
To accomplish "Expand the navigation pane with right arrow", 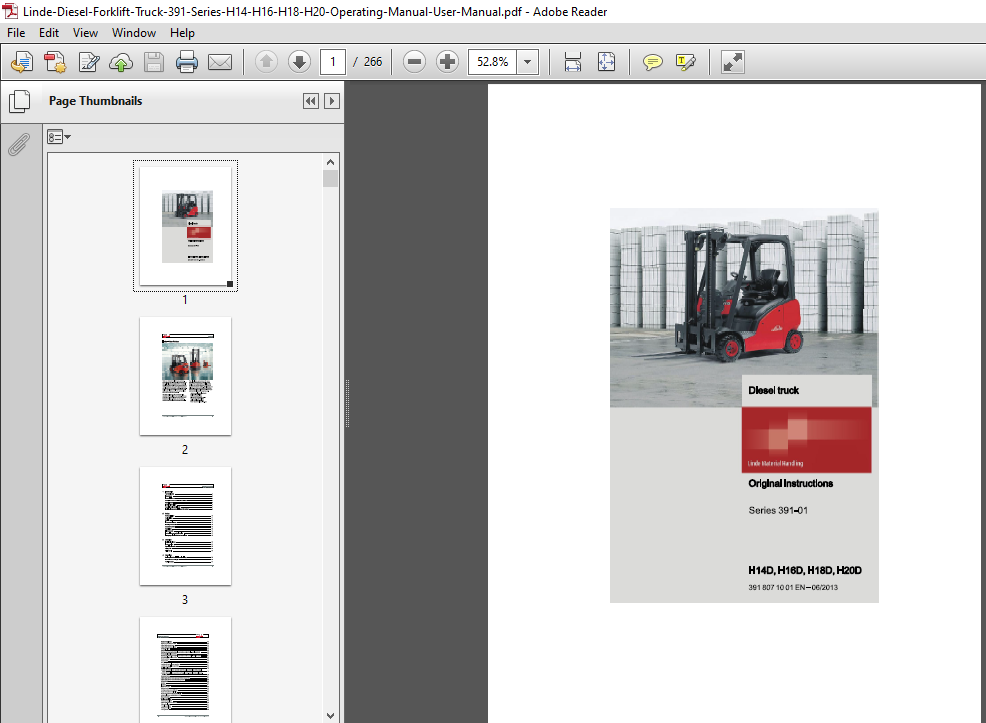I will click(x=332, y=101).
